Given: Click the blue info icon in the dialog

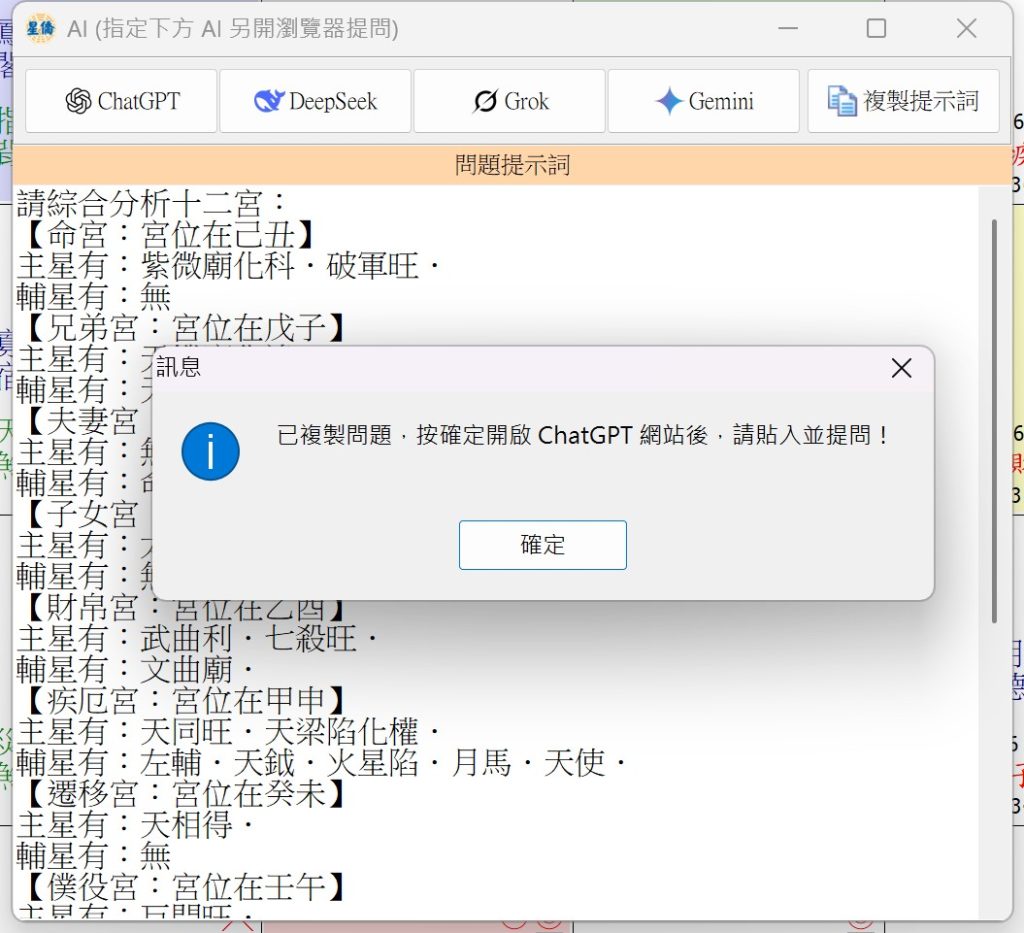Looking at the screenshot, I should 210,451.
